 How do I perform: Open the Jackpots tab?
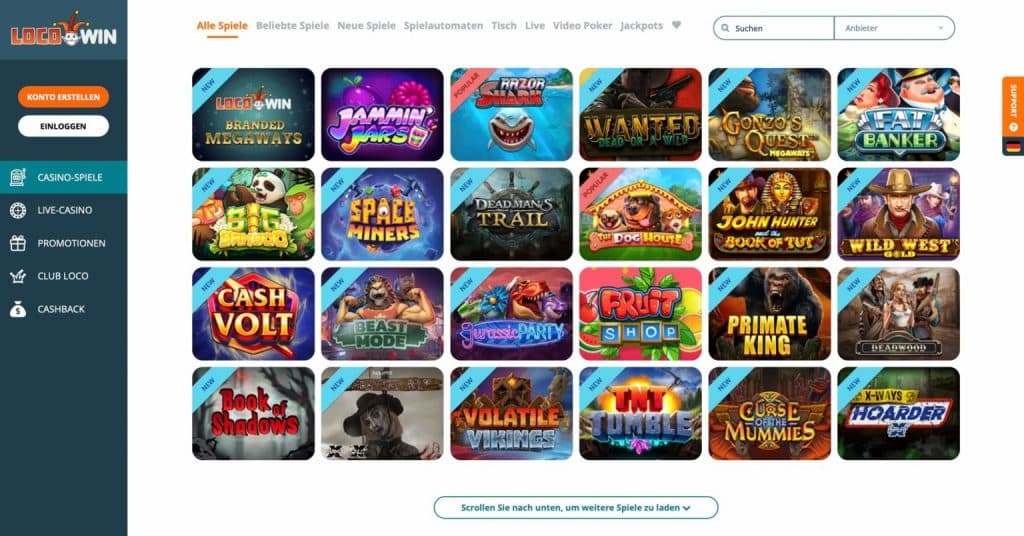[x=641, y=25]
